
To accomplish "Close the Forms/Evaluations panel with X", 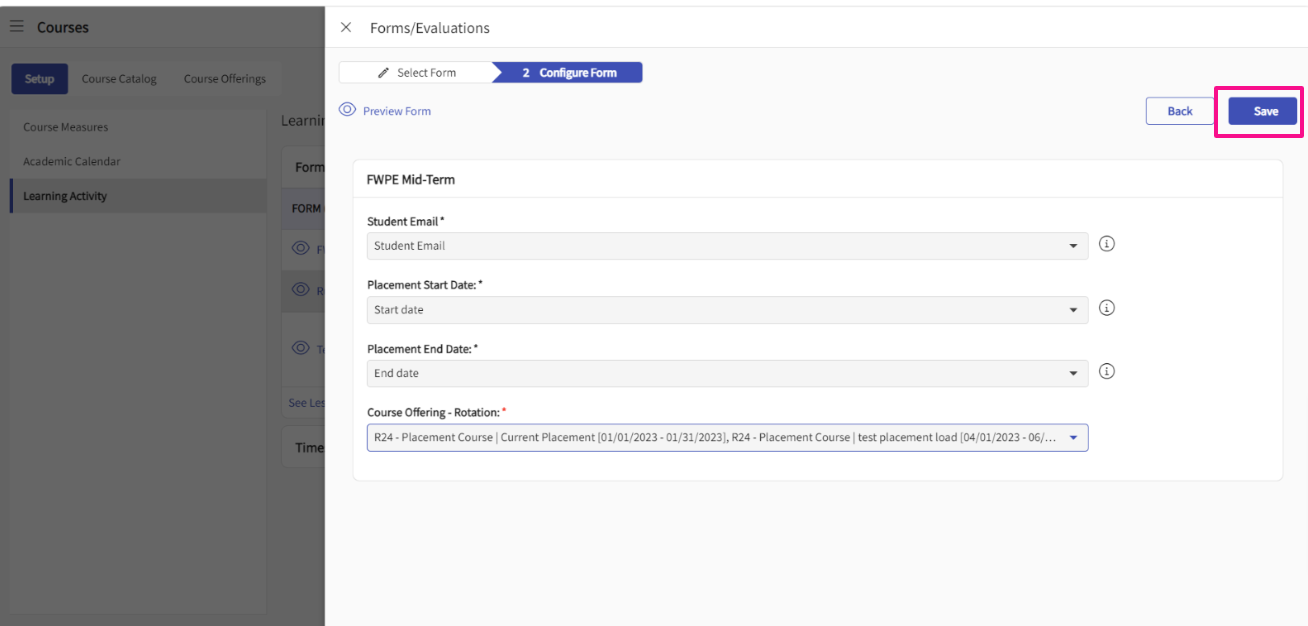I will [x=346, y=28].
